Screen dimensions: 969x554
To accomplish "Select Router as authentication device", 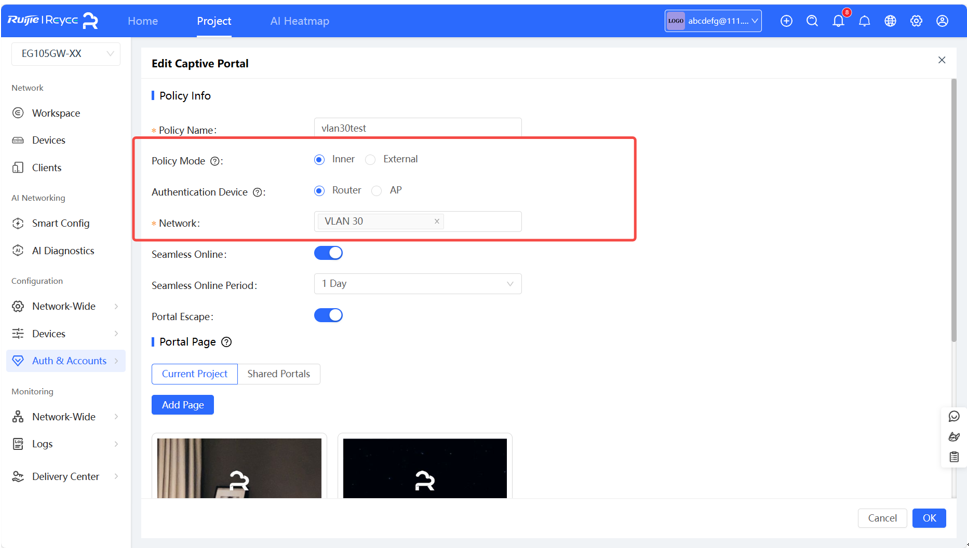I will pos(319,190).
